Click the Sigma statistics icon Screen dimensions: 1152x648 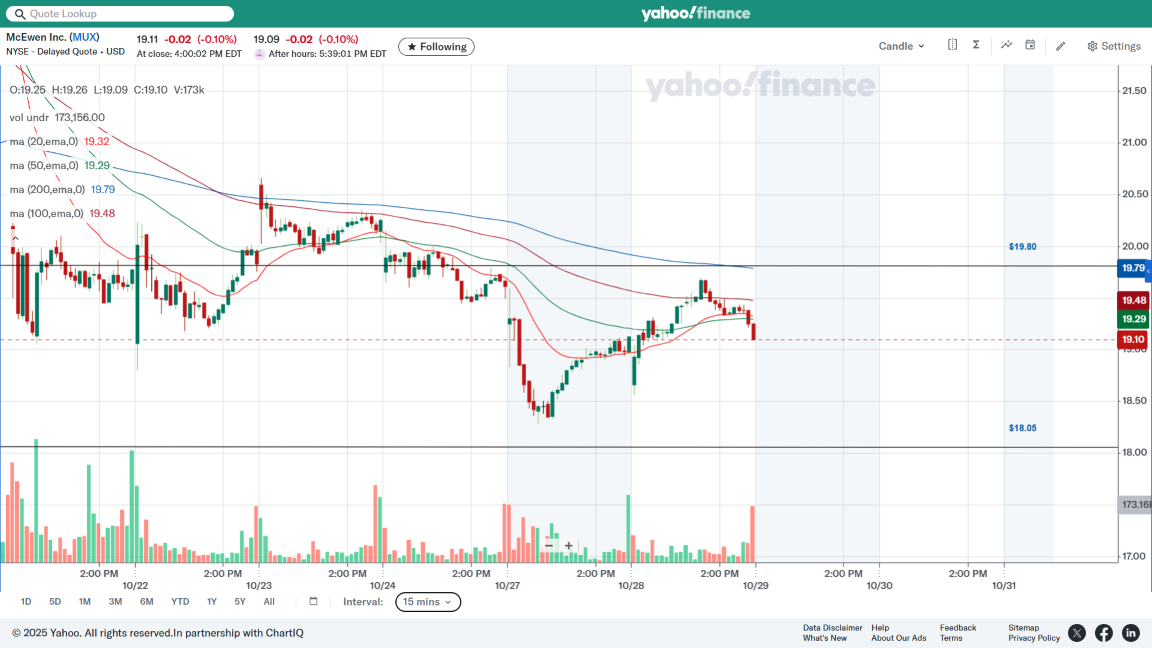pyautogui.click(x=976, y=45)
